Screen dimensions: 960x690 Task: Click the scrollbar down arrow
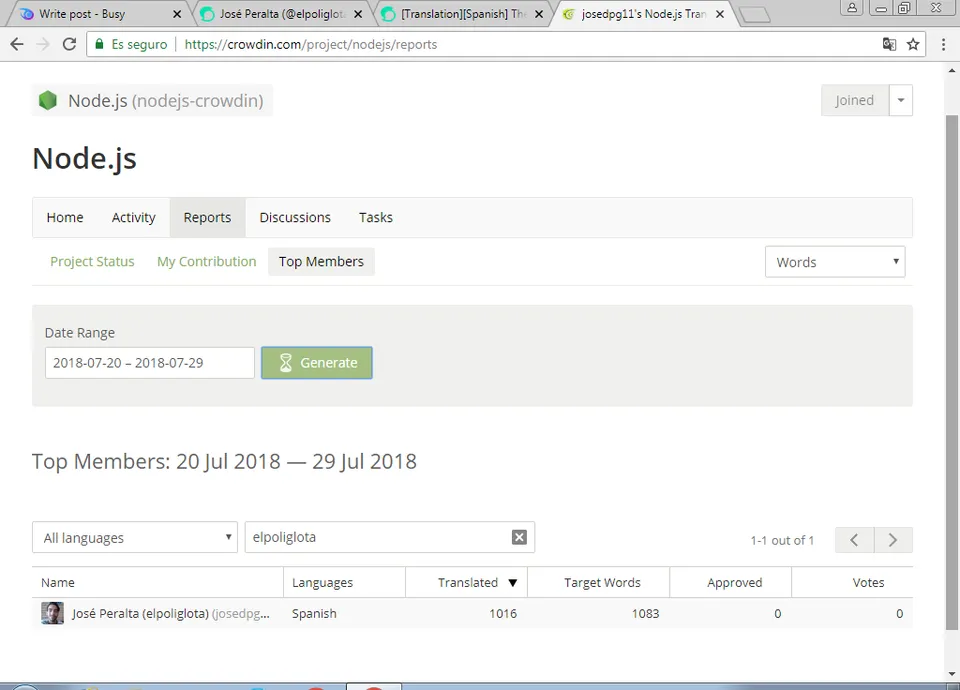[x=951, y=674]
